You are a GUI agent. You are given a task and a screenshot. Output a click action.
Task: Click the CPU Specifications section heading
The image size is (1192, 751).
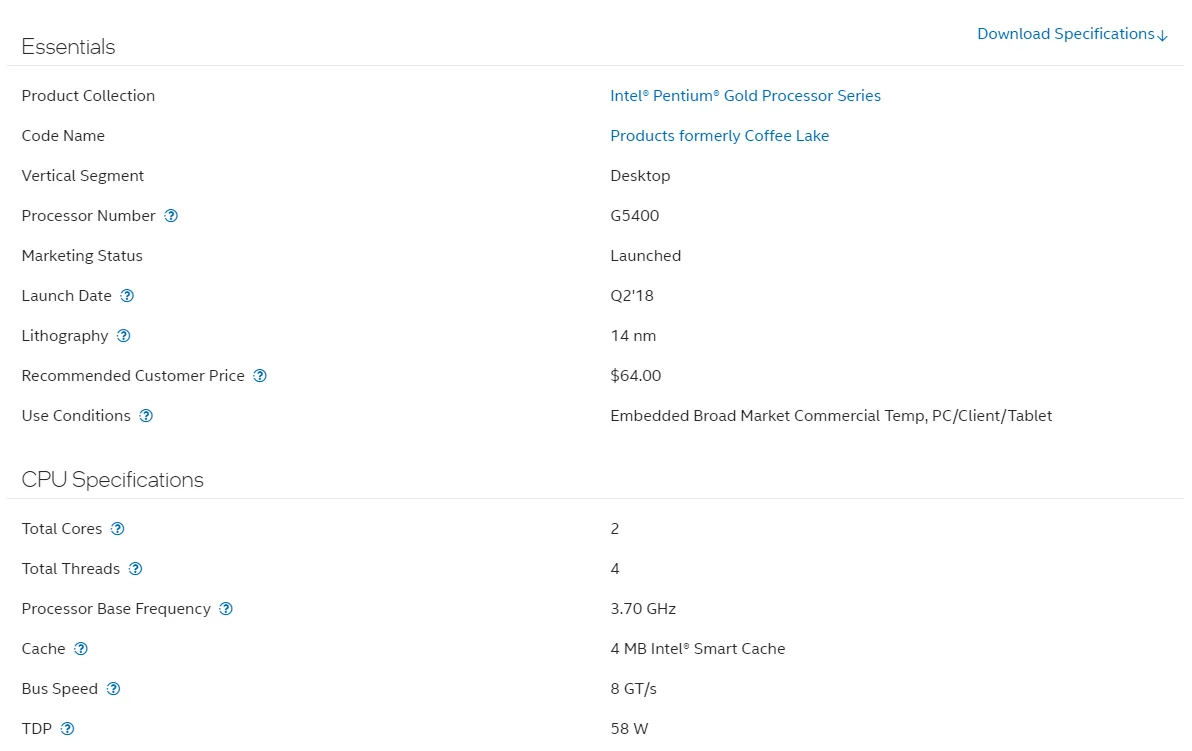(x=112, y=480)
